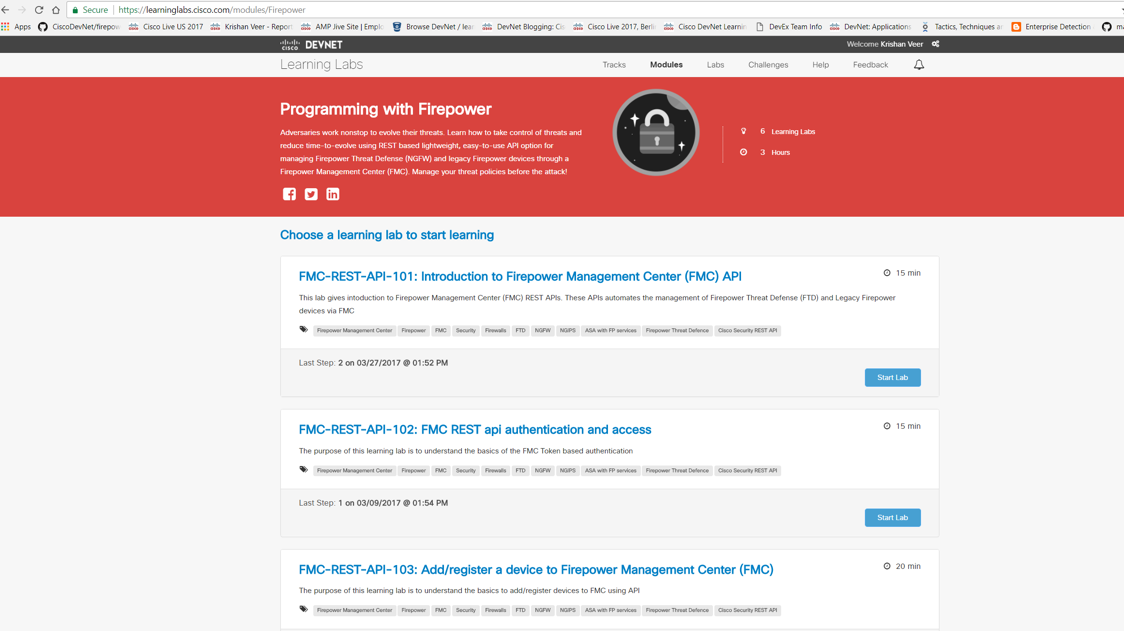Open the Apps bookmarks shortcut
Viewport: 1124px width, 631px height.
click(x=16, y=27)
